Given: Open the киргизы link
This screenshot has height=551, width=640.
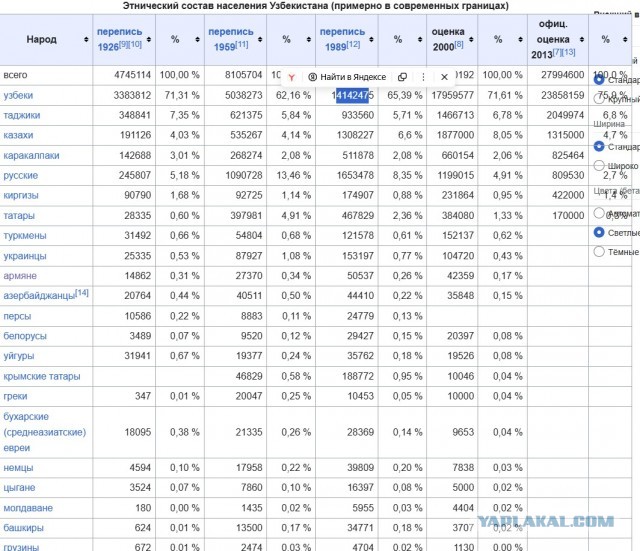Looking at the screenshot, I should tap(21, 196).
